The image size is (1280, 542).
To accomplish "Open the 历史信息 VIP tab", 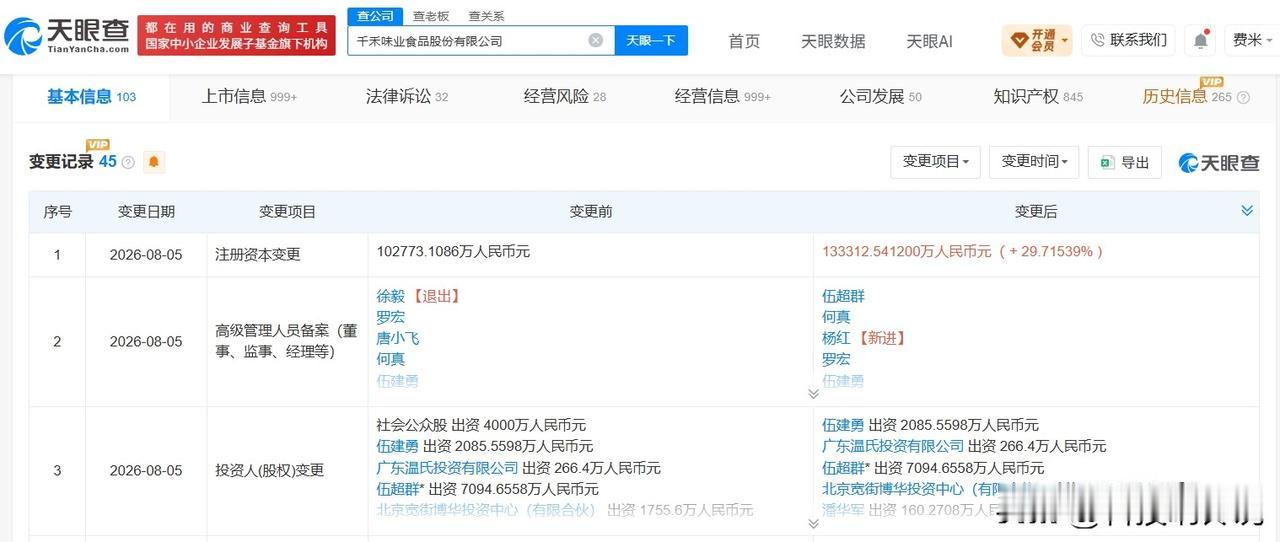I will pyautogui.click(x=1187, y=97).
